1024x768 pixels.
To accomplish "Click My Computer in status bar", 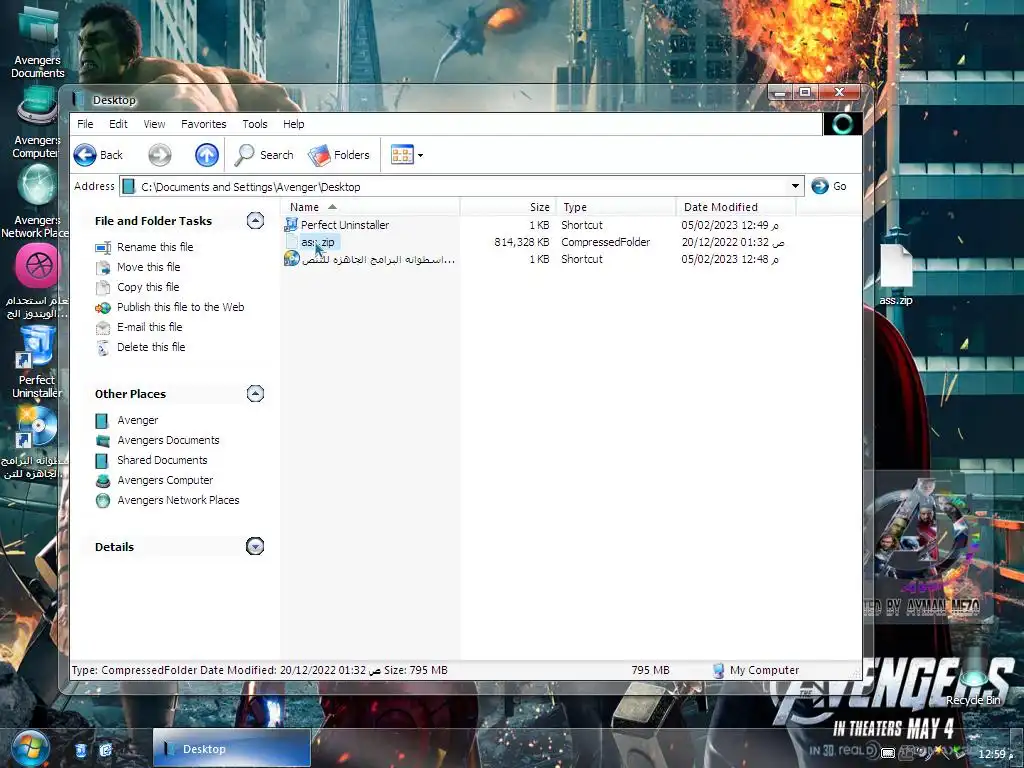I will [x=756, y=670].
